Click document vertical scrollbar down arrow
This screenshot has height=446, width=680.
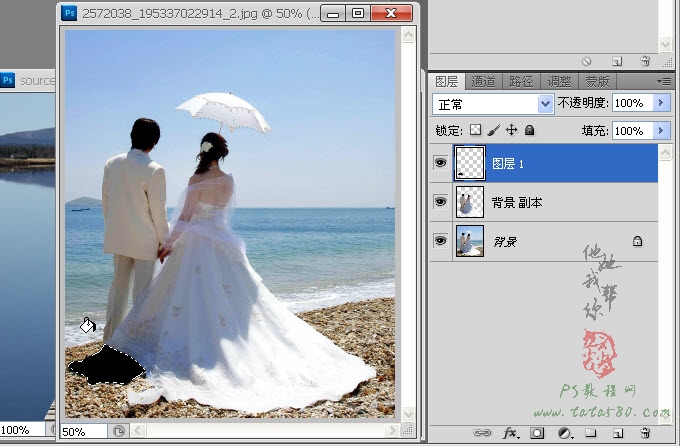click(x=409, y=414)
